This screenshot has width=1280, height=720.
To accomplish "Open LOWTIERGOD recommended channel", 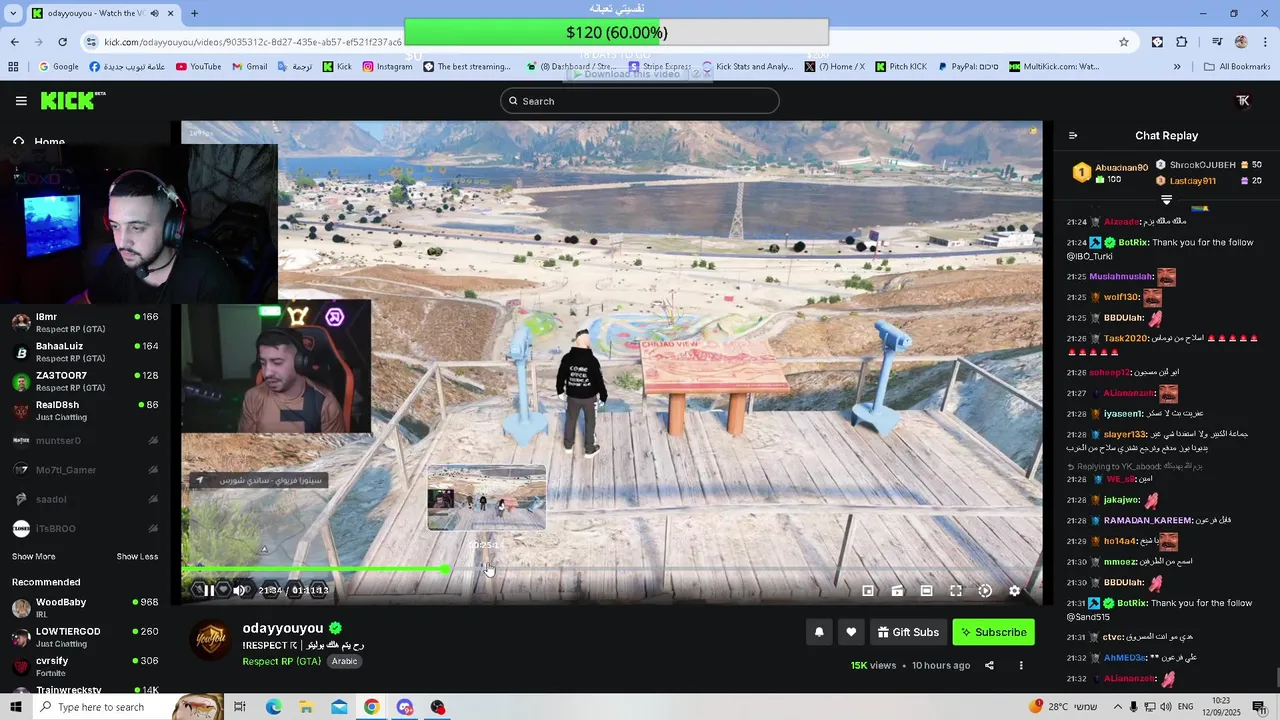I will point(85,637).
